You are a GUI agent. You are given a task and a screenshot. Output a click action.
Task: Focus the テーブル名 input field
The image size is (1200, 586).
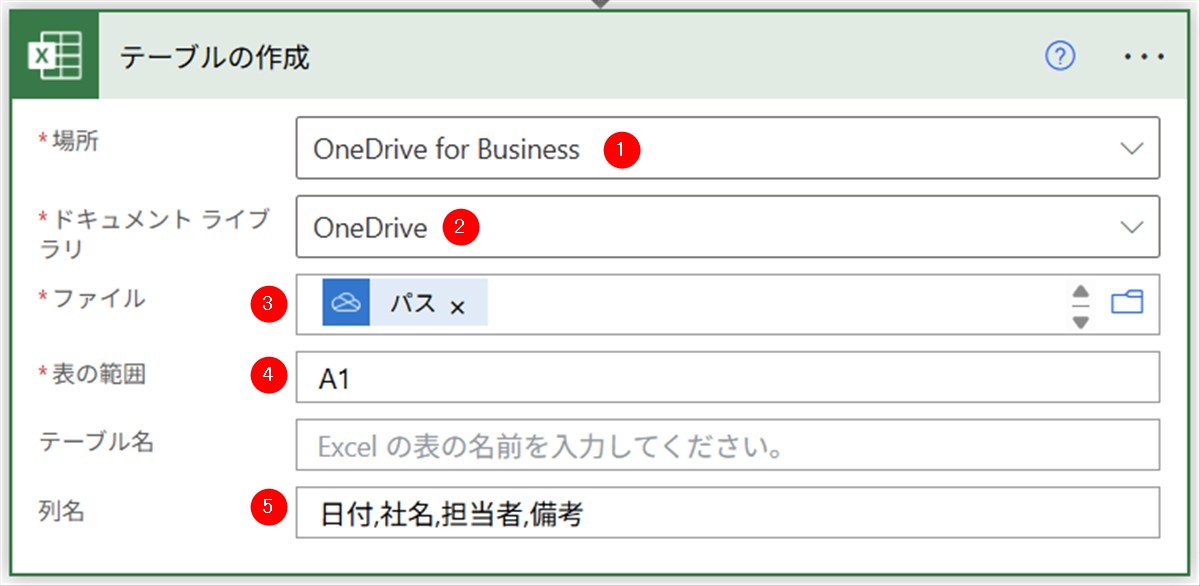(727, 446)
